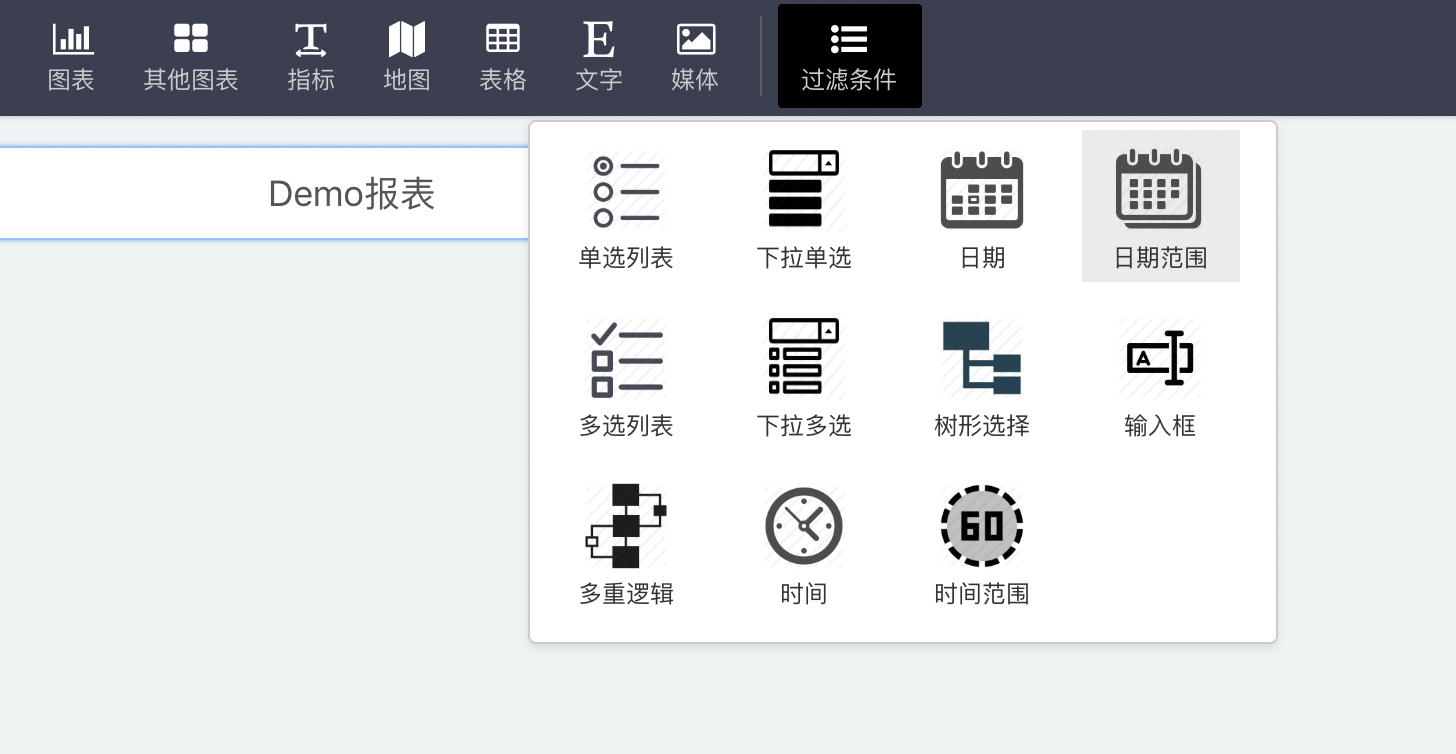Insert the 树形选择 tree selection filter
Viewport: 1456px width, 754px height.
click(x=982, y=374)
